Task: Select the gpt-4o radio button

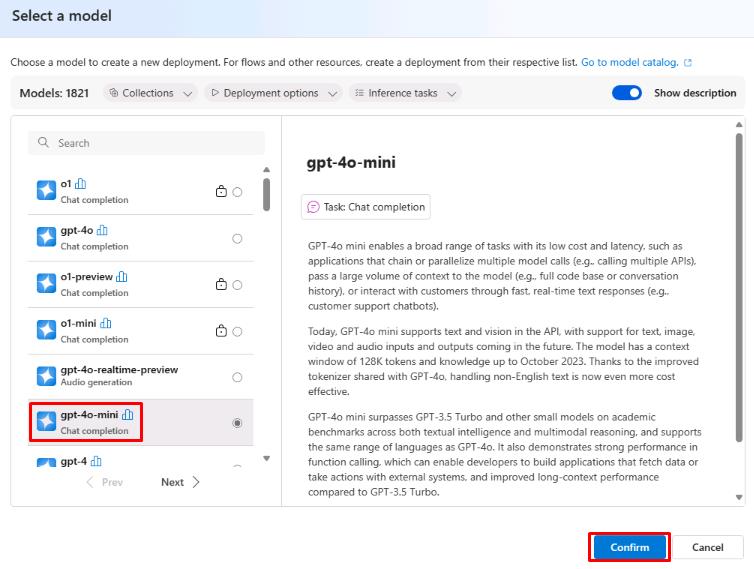Action: (237, 238)
